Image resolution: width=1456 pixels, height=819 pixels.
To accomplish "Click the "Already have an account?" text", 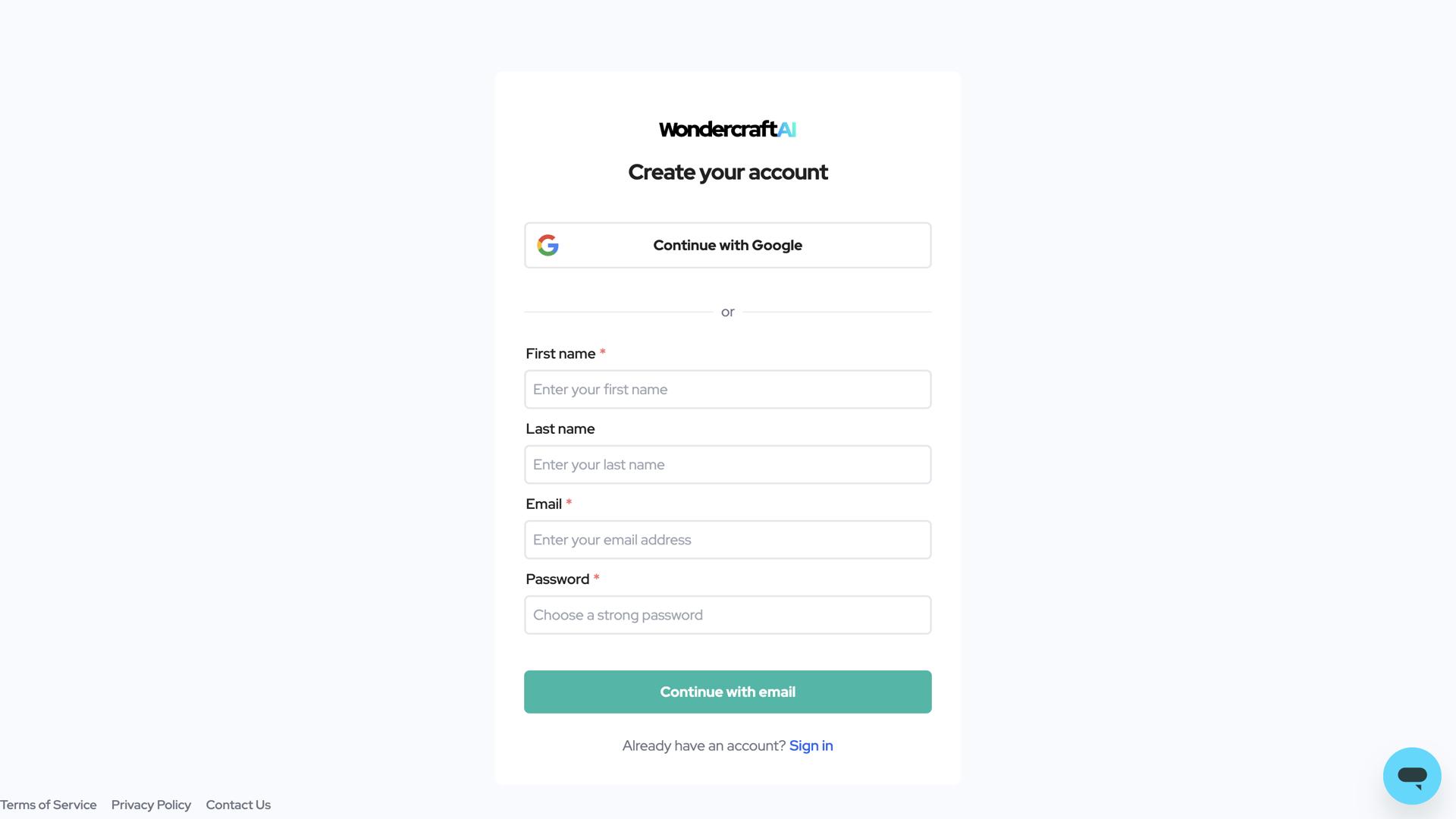I will (x=704, y=746).
